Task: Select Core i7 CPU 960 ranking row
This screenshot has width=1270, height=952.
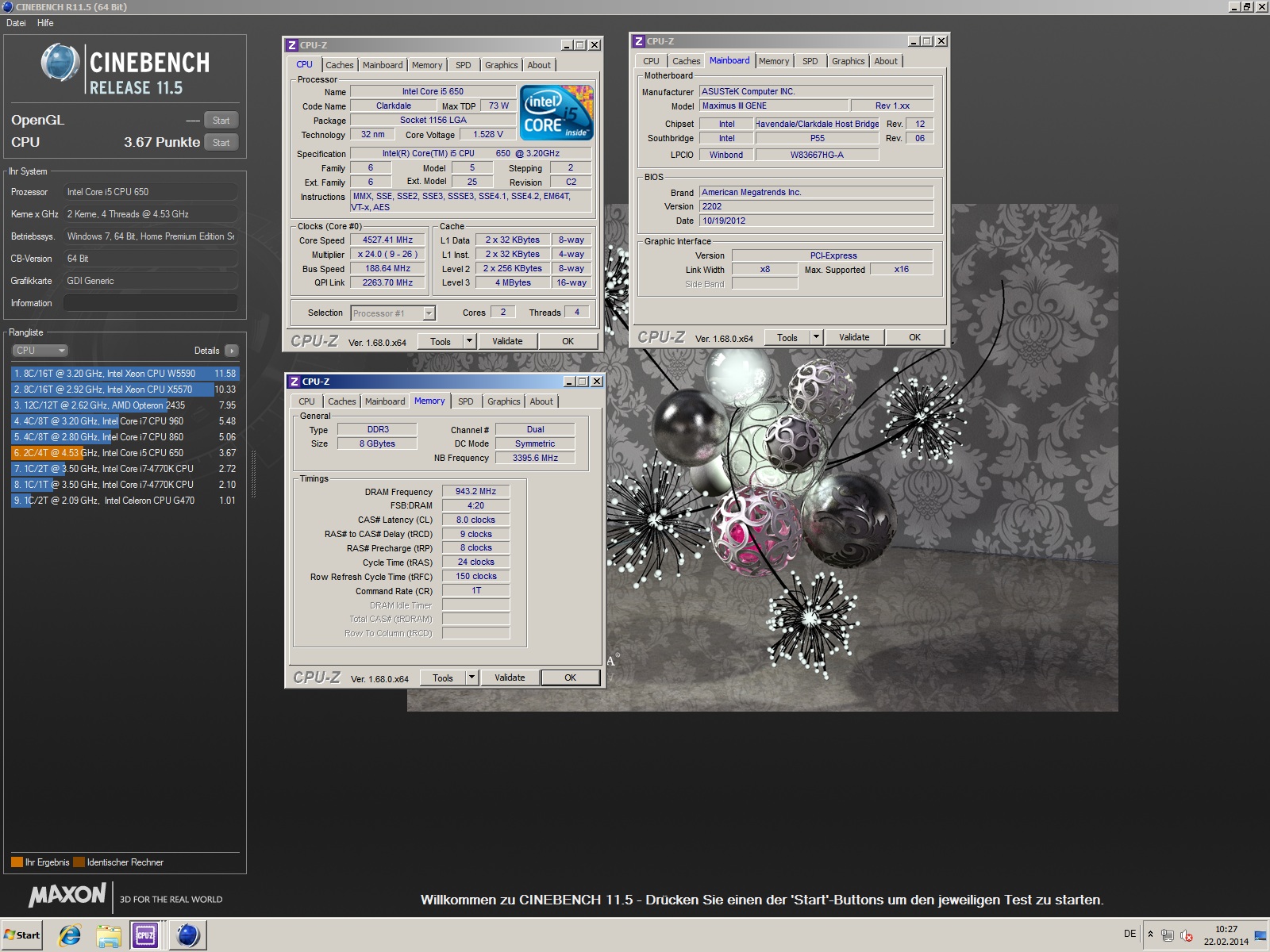Action: point(125,421)
